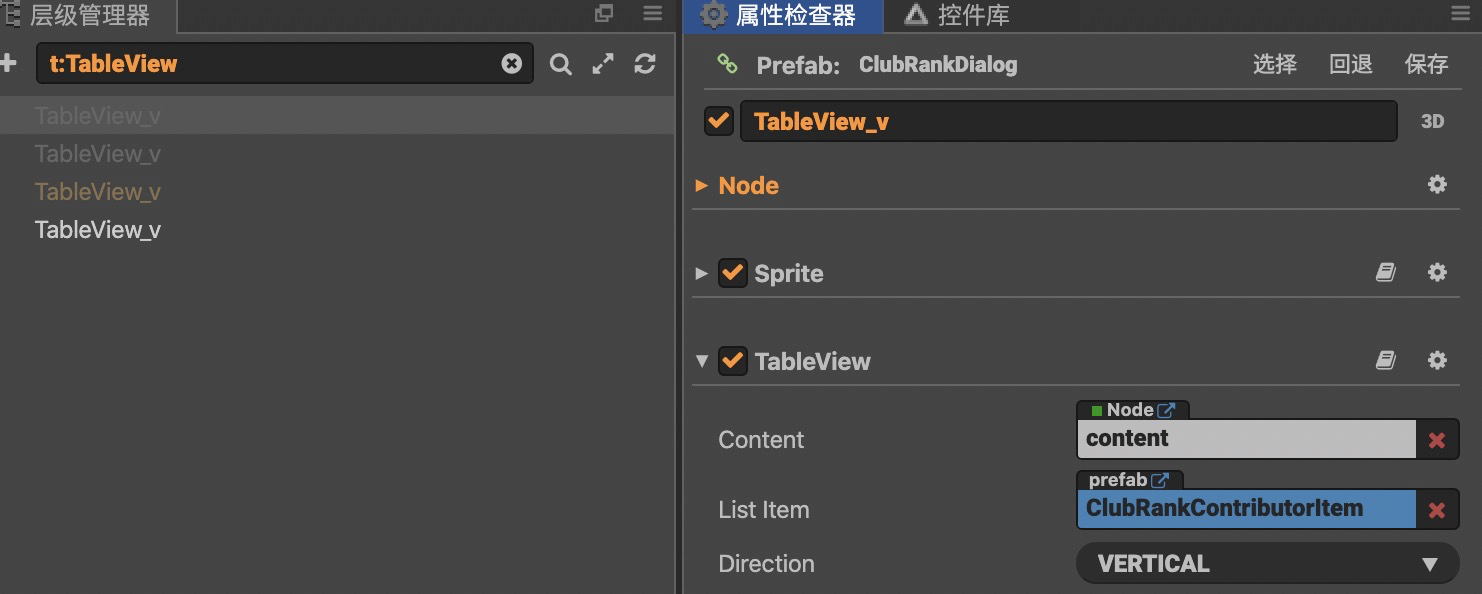Disable the TableView_v node active checkbox

pyautogui.click(x=719, y=121)
